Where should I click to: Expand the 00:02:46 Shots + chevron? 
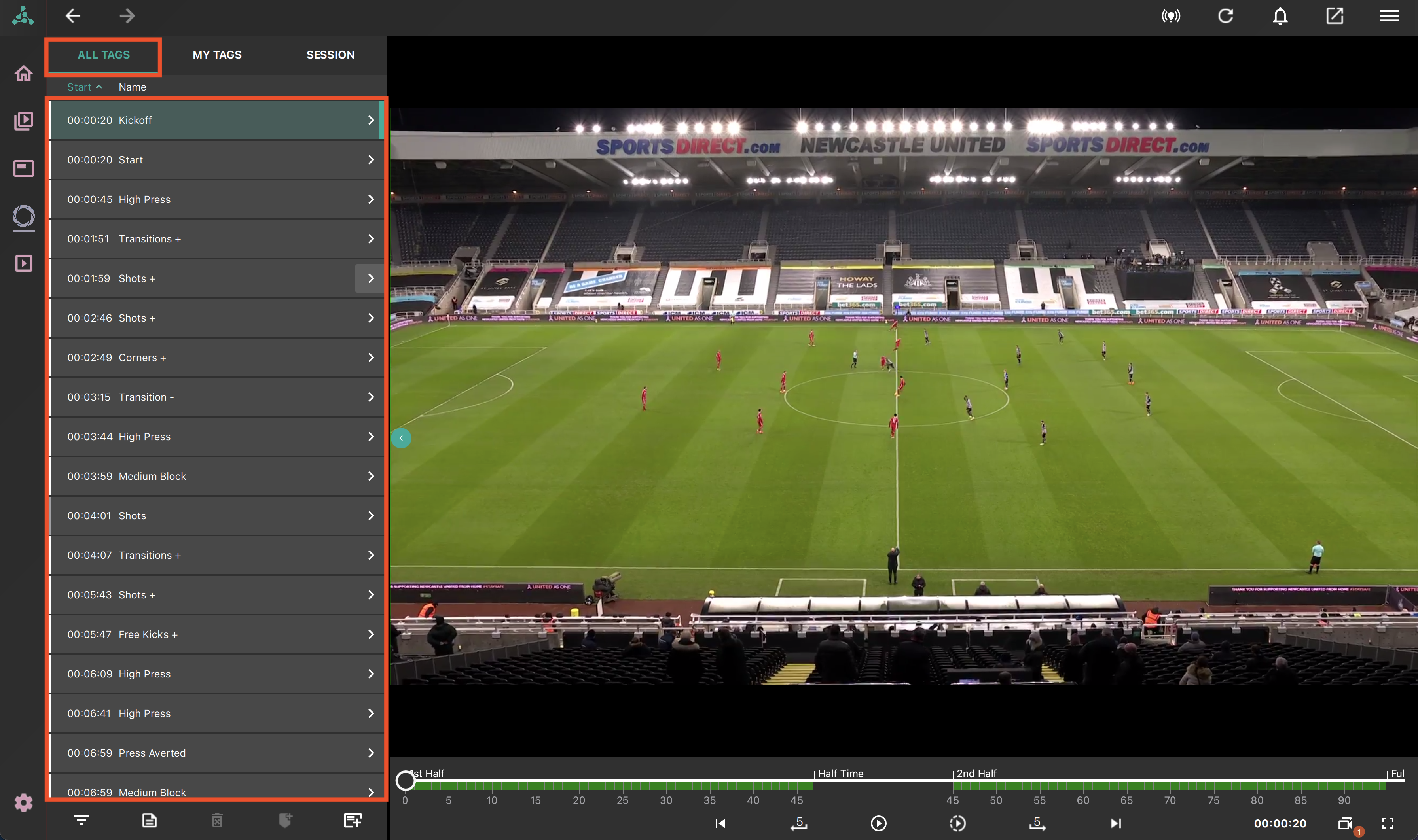point(371,318)
